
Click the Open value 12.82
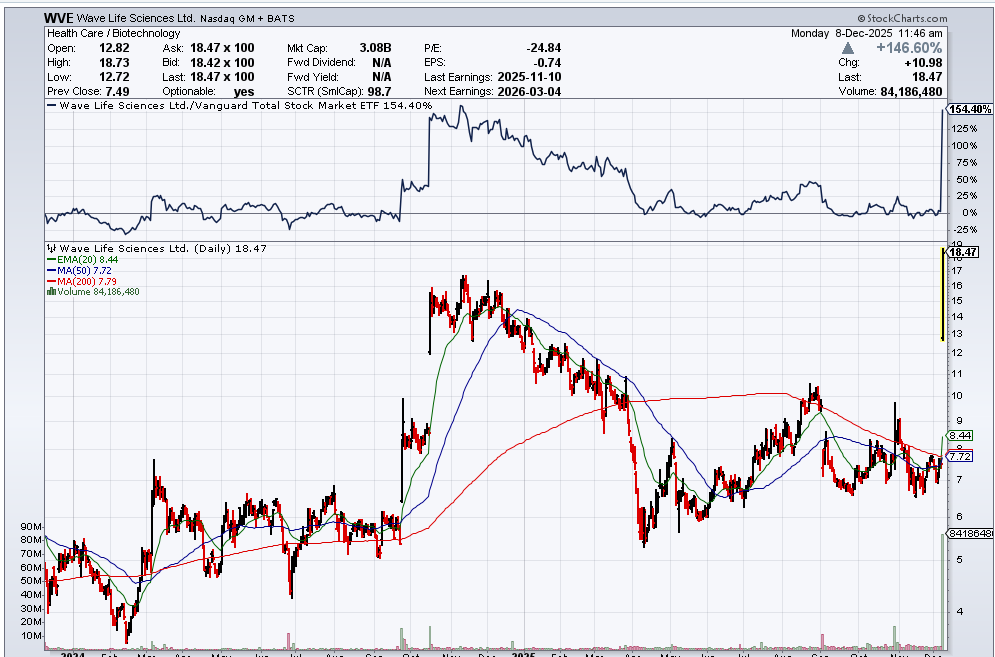(114, 48)
